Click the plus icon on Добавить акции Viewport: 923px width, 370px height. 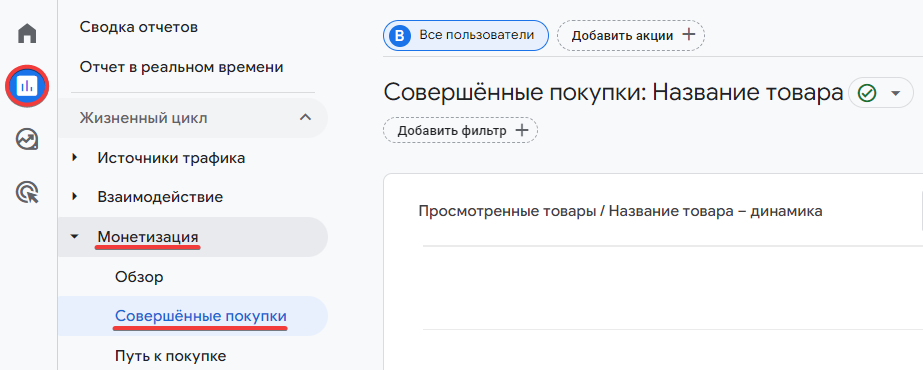tap(688, 35)
